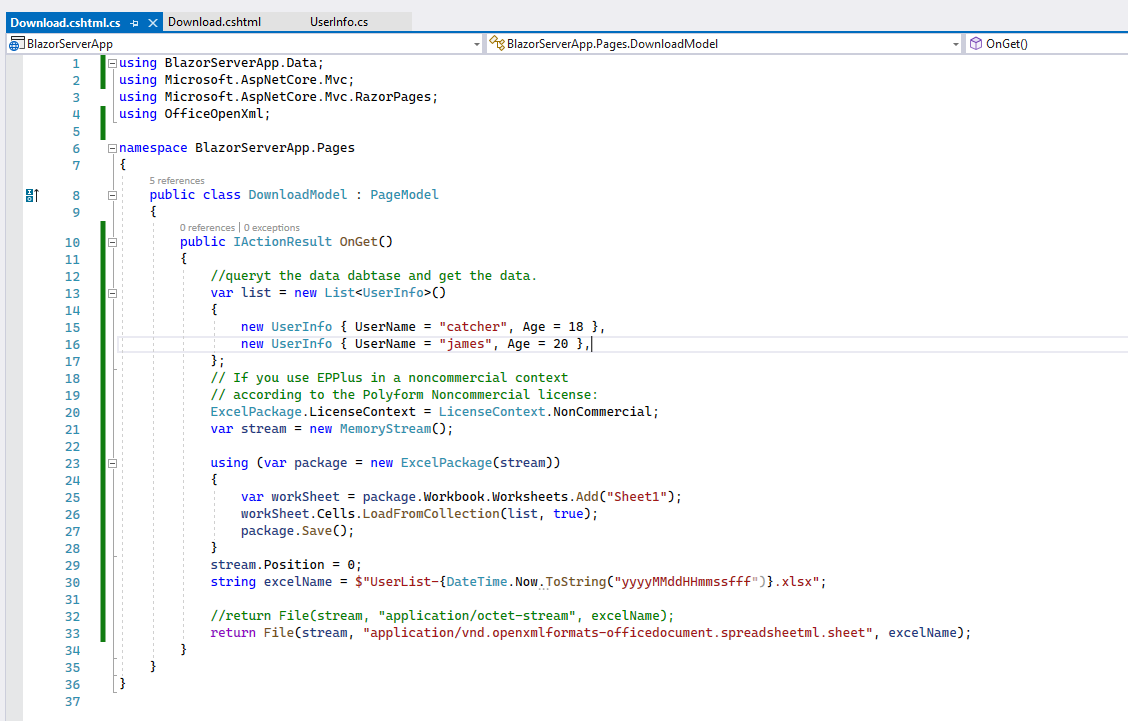1128x721 pixels.
Task: Click line number 16 in the gutter
Action: 72,344
